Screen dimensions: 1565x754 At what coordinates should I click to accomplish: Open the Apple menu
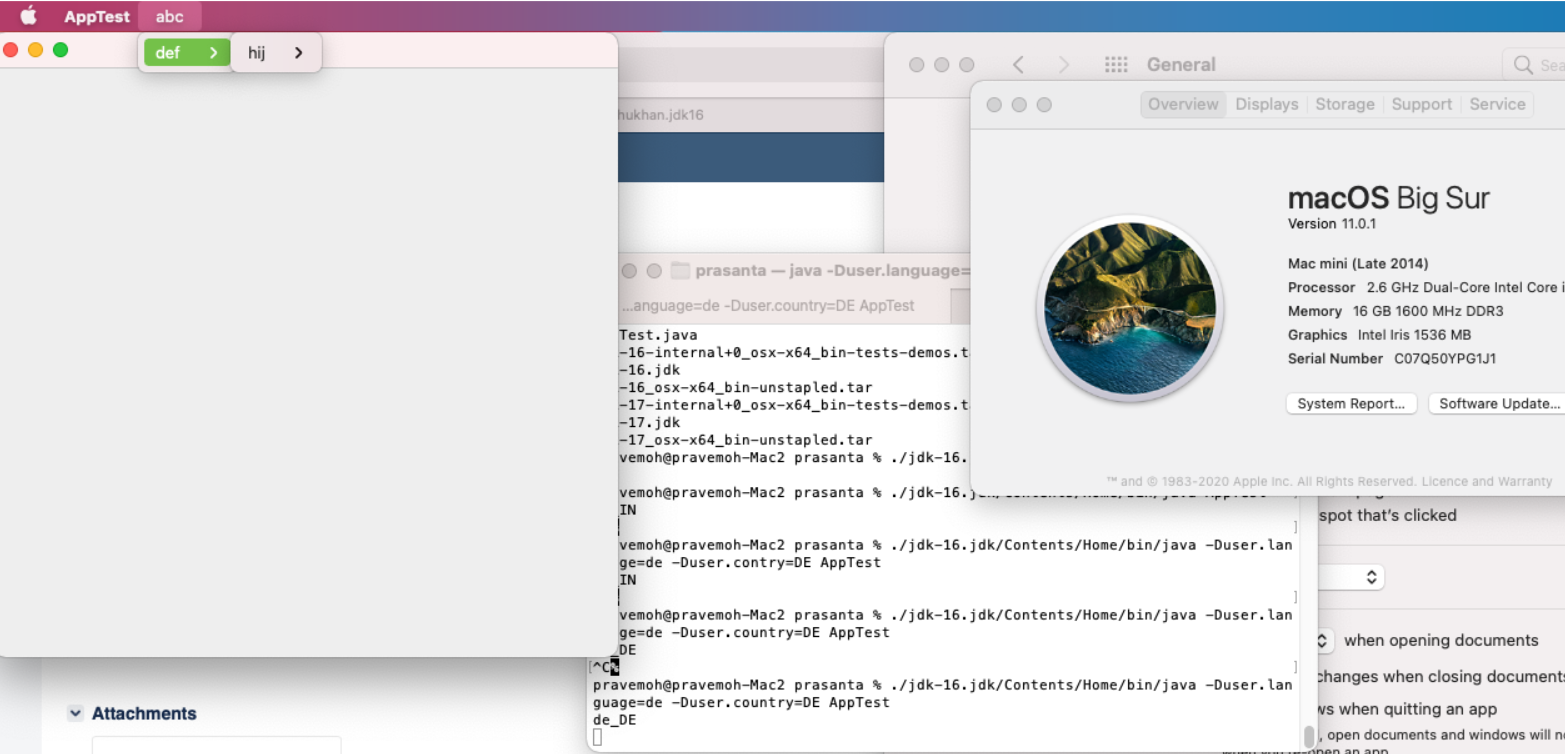[28, 16]
